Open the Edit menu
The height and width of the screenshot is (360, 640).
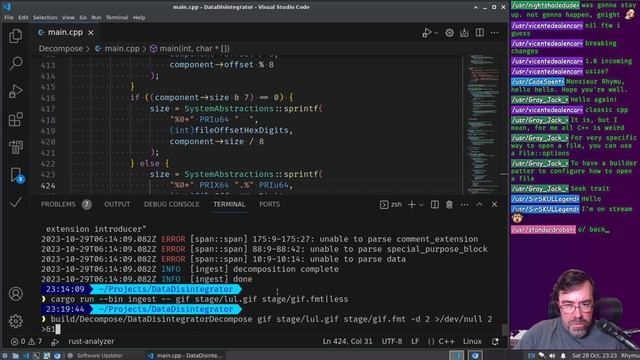tap(23, 18)
